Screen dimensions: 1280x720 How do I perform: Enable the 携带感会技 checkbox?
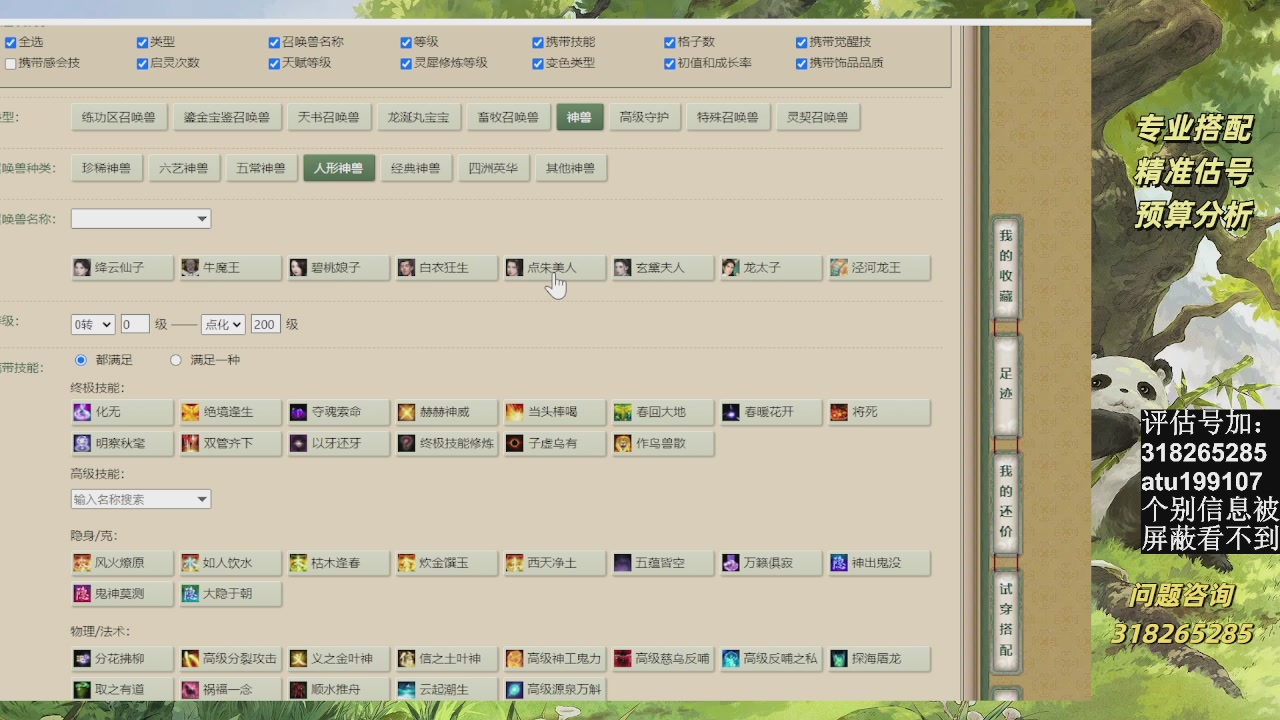tap(11, 63)
